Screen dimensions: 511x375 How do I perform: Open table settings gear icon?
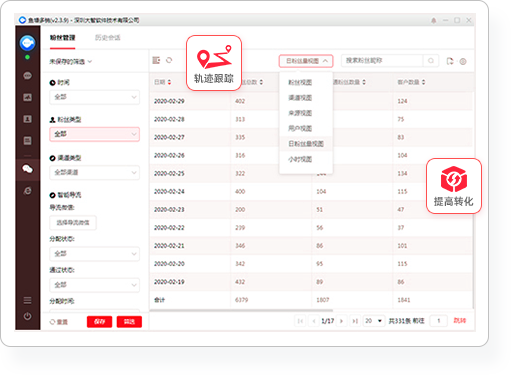click(x=463, y=61)
